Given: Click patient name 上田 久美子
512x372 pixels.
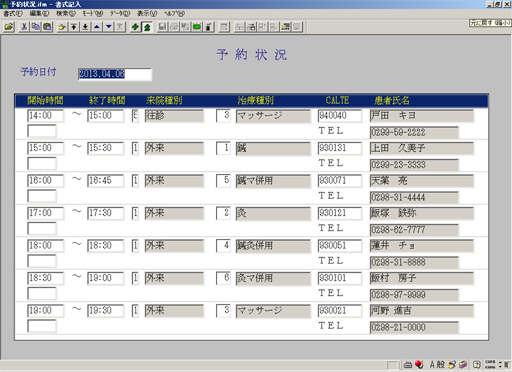Looking at the screenshot, I should (x=422, y=148).
